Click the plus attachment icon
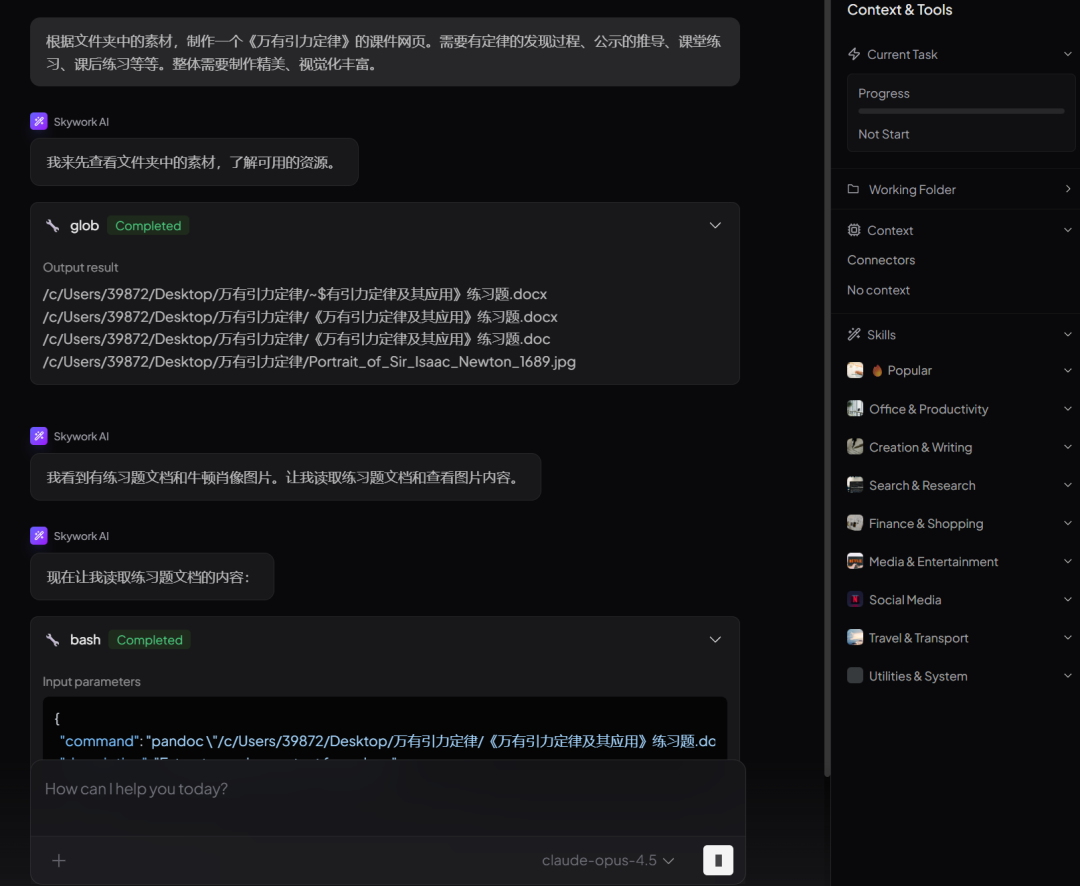The image size is (1080, 886). (59, 860)
